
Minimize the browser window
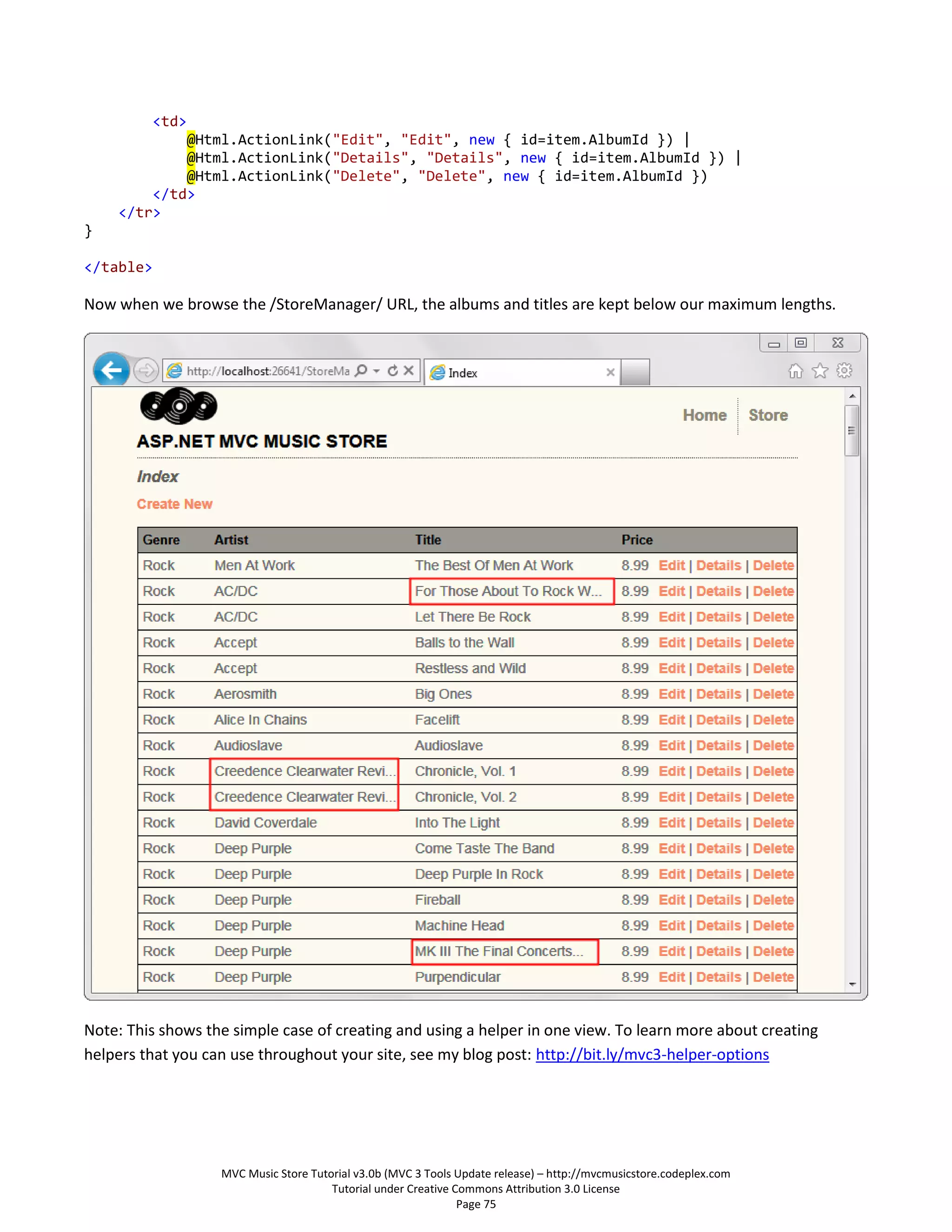pyautogui.click(x=774, y=344)
